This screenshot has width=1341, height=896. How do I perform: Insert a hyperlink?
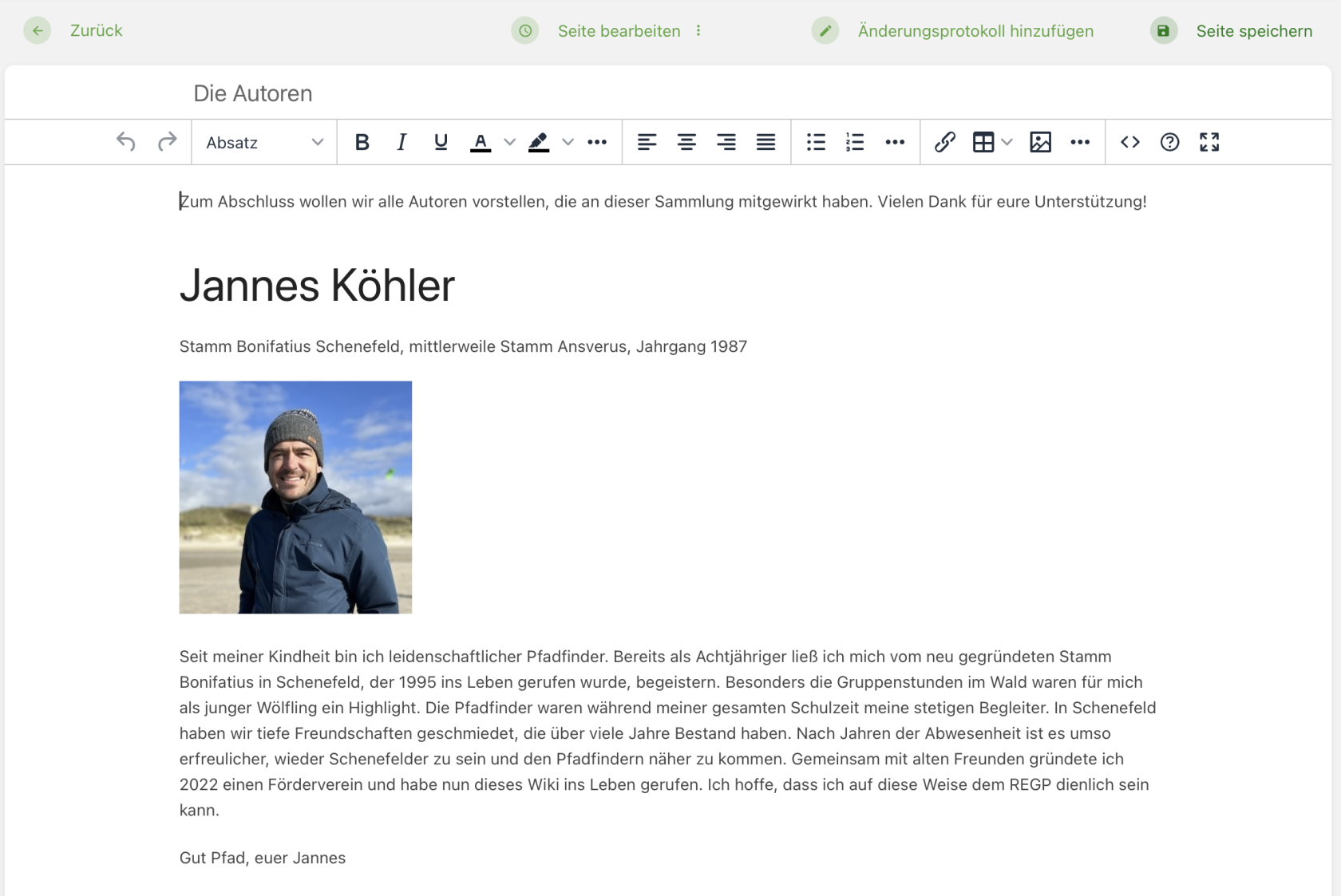(x=945, y=142)
